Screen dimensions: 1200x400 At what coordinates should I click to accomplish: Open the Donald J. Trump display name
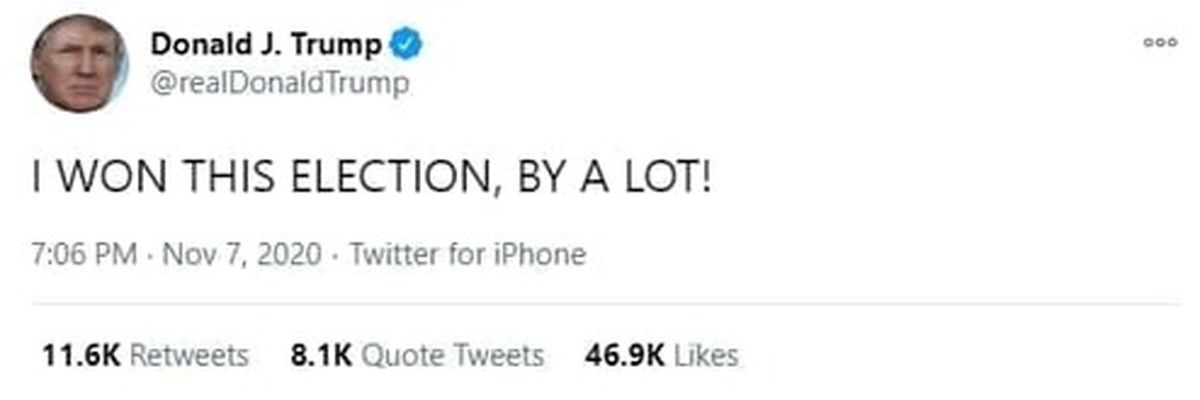click(x=265, y=45)
